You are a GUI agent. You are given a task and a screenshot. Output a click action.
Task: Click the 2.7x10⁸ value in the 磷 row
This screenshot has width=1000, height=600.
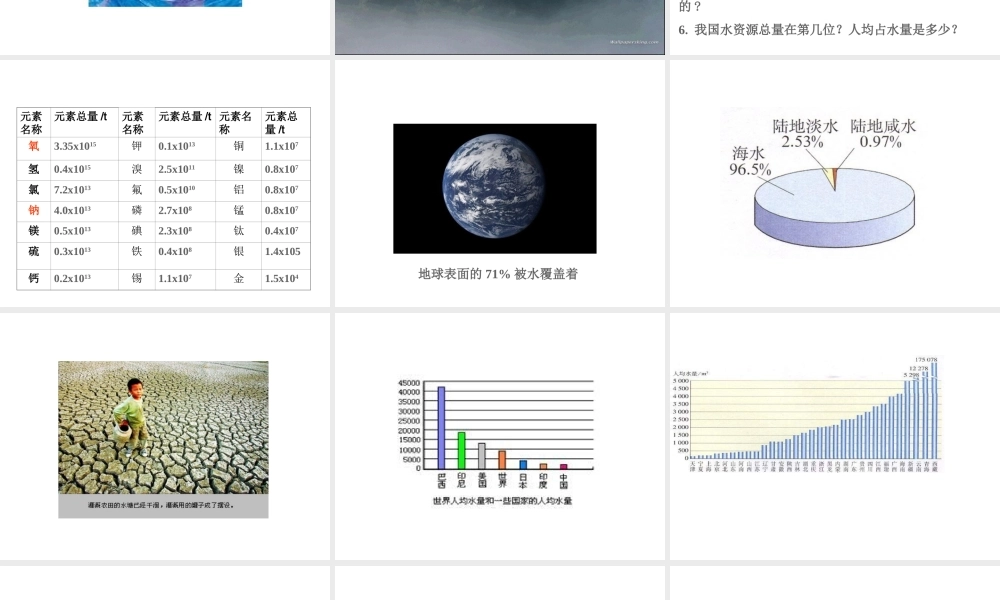175,210
